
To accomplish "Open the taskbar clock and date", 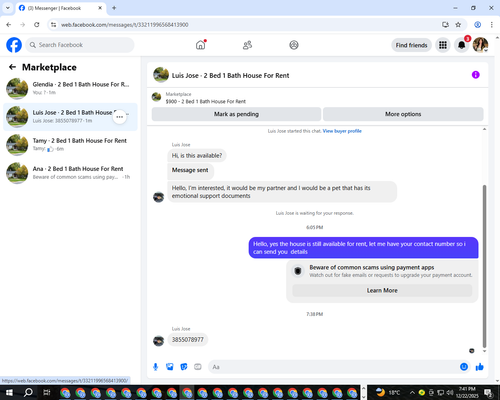I will click(467, 392).
